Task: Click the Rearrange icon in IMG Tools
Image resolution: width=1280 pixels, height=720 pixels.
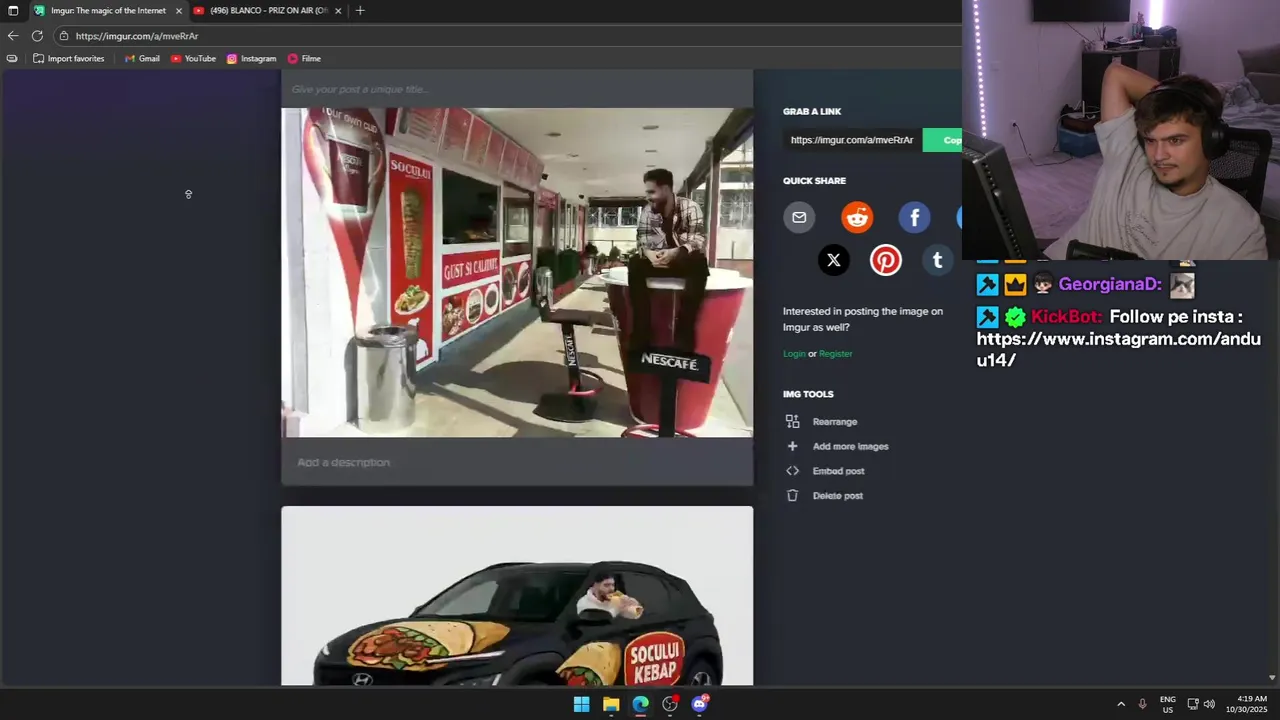Action: tap(792, 422)
